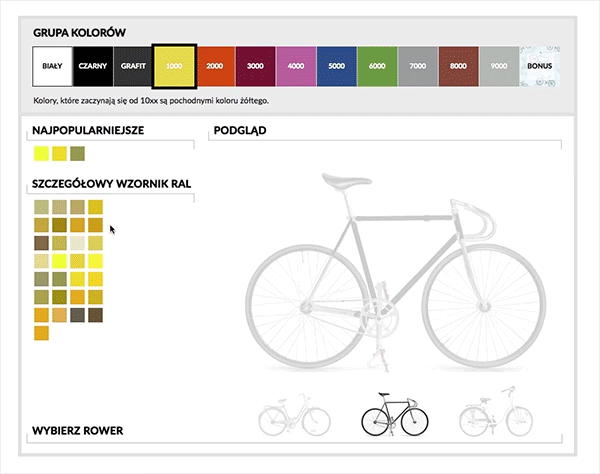Screen dimensions: 600x474
Task: Choose the green 6000 color group
Action: pyautogui.click(x=377, y=66)
